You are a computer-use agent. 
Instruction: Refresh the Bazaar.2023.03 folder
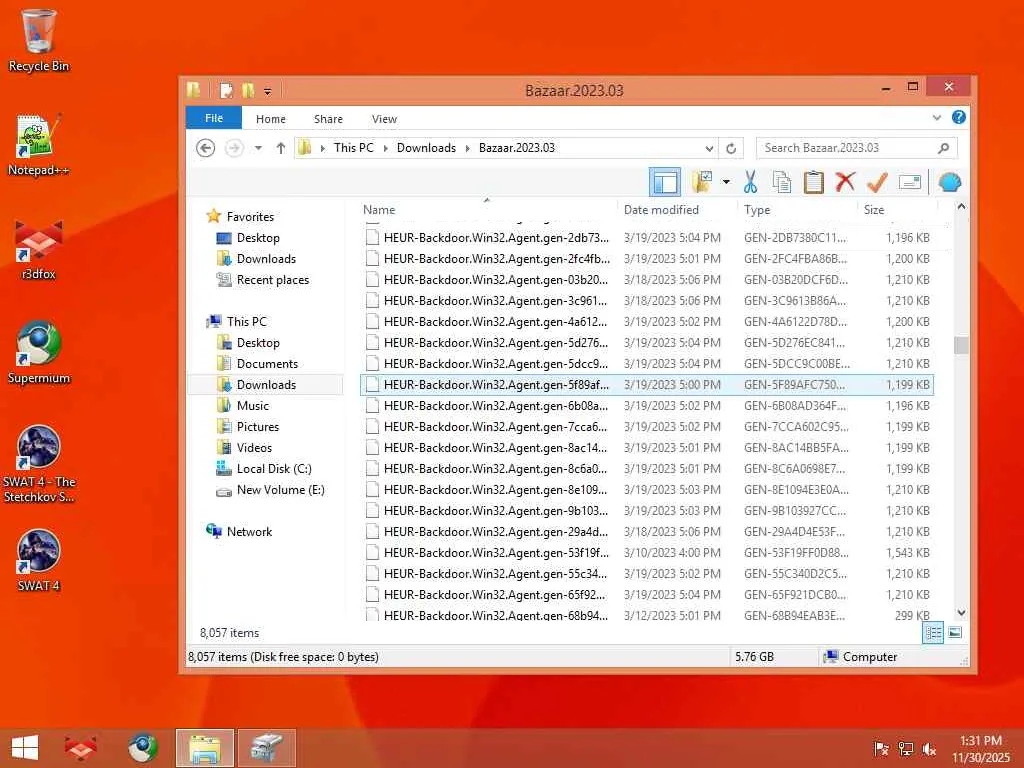pos(731,148)
